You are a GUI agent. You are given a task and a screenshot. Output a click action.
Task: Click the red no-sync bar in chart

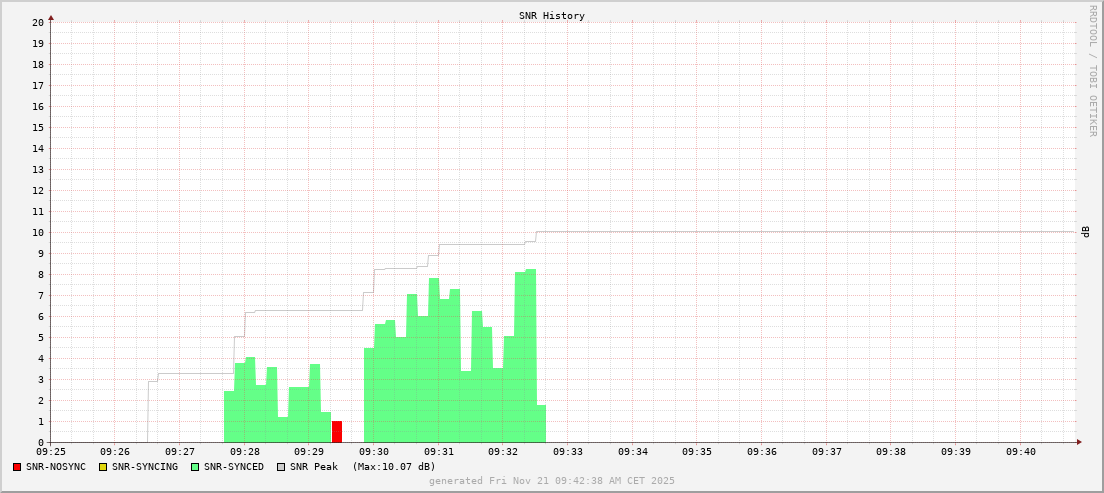coord(337,432)
